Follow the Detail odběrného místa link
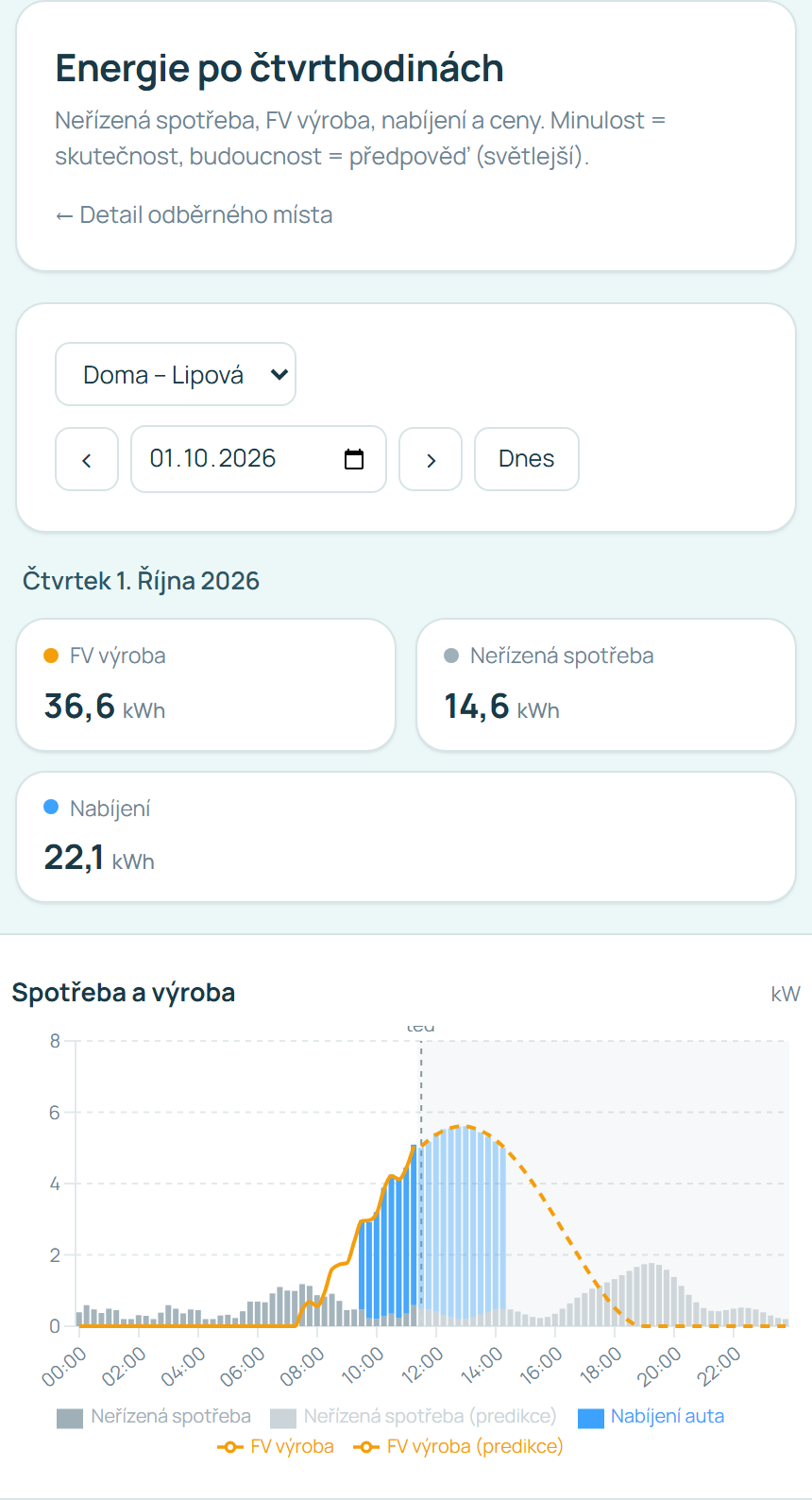Image resolution: width=812 pixels, height=1500 pixels. click(x=194, y=215)
